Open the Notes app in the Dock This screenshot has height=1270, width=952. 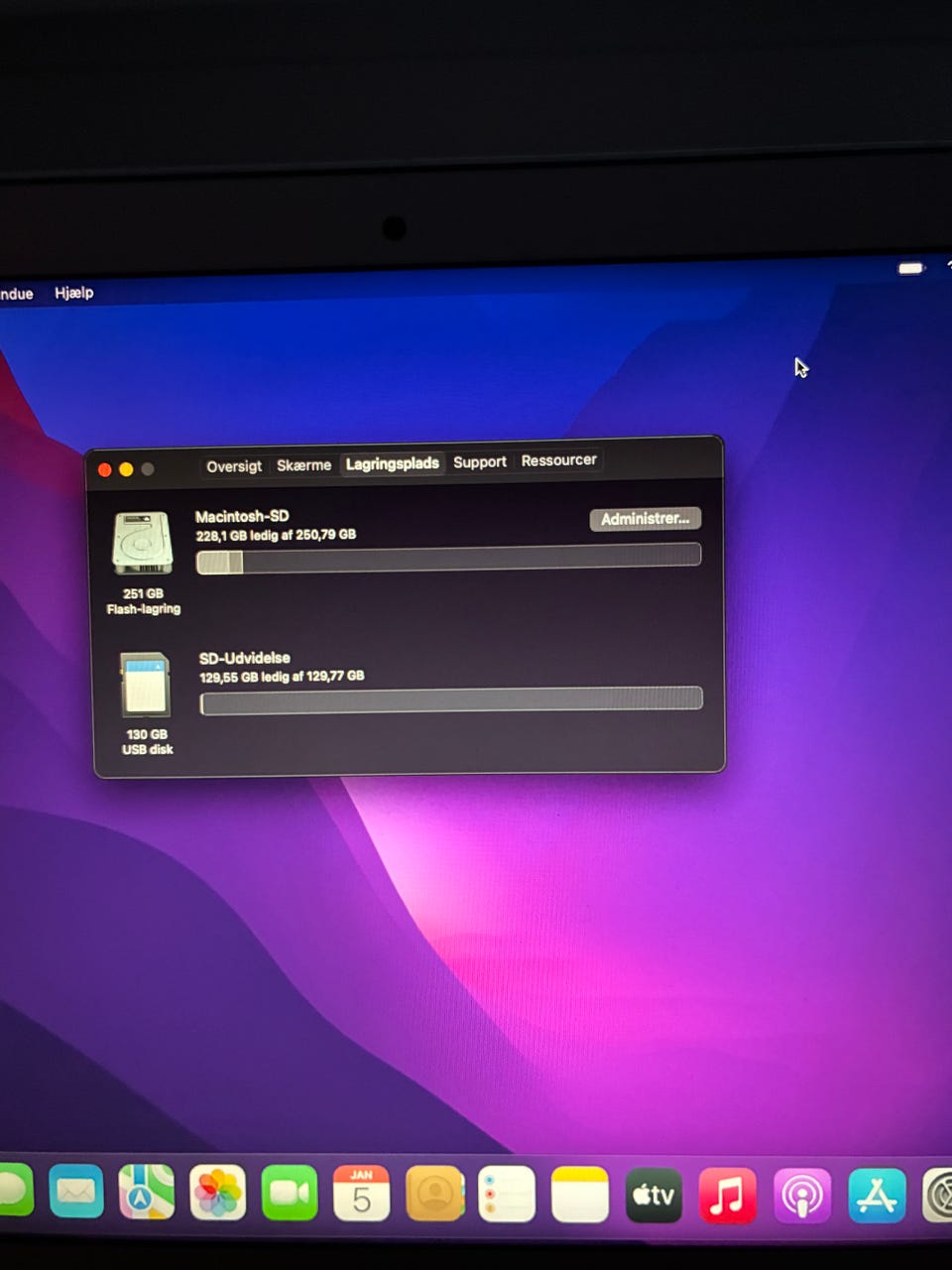[x=580, y=1195]
